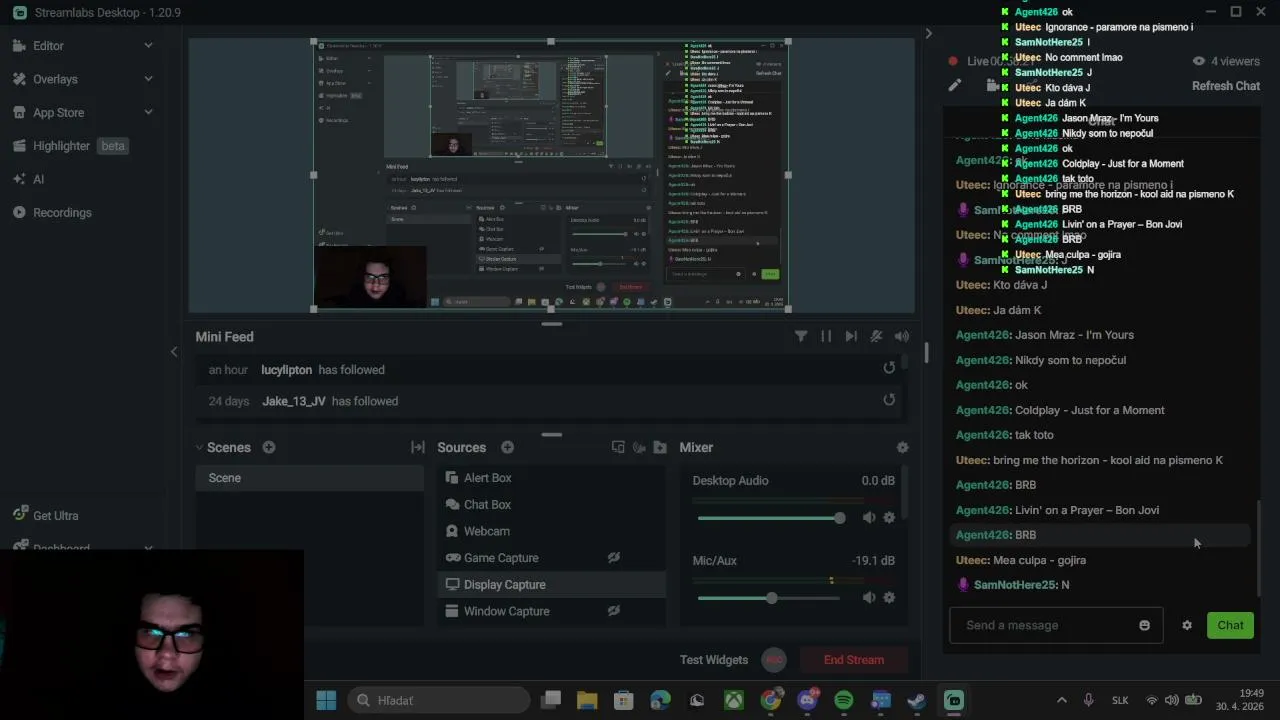1280x720 pixels.
Task: Toggle visibility of Window Capture source
Action: (x=614, y=611)
